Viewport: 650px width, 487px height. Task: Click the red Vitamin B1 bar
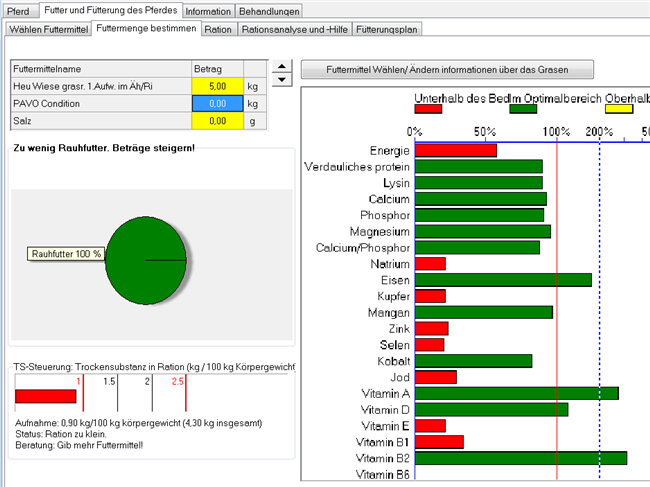439,442
